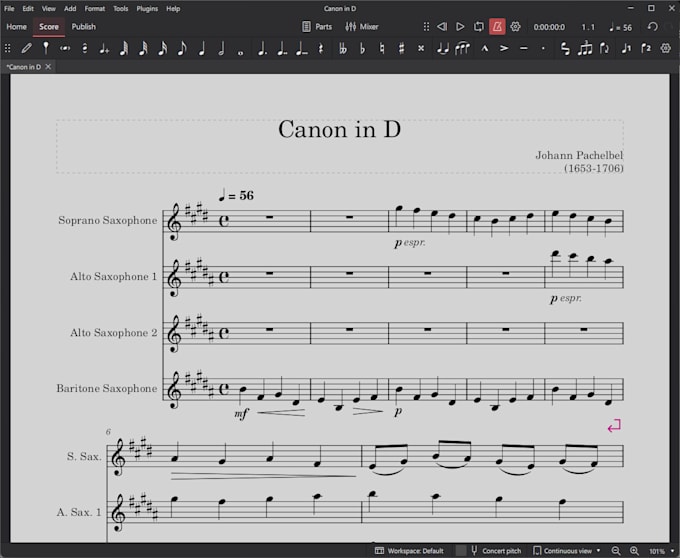680x558 pixels.
Task: Switch to the Publish tab
Action: pos(84,27)
